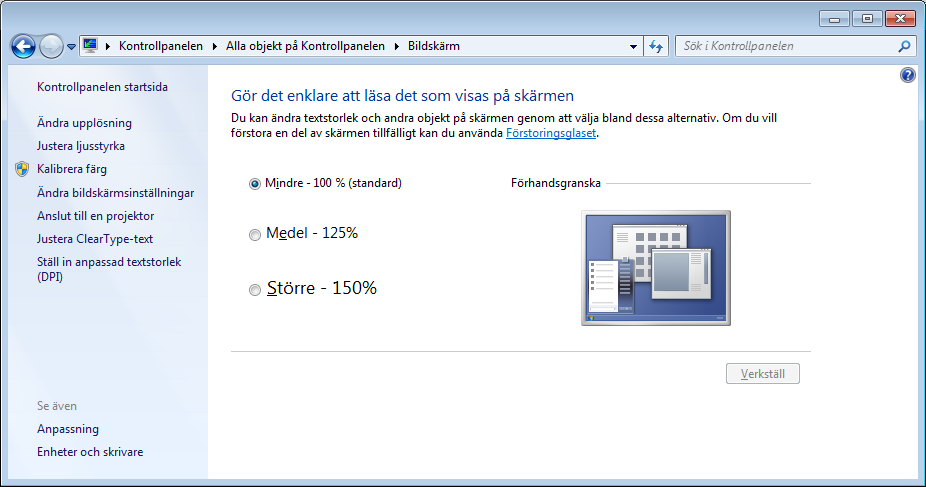The height and width of the screenshot is (487, 926).
Task: Click the magnifier search icon
Action: [904, 46]
